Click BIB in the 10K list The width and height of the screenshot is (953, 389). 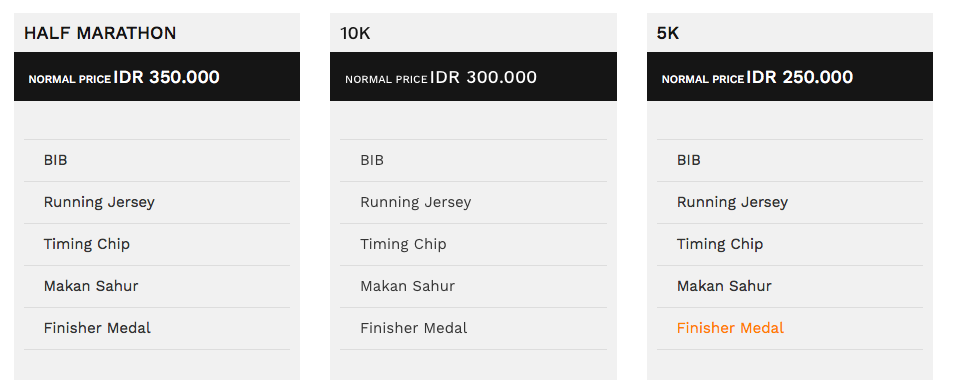coord(372,160)
